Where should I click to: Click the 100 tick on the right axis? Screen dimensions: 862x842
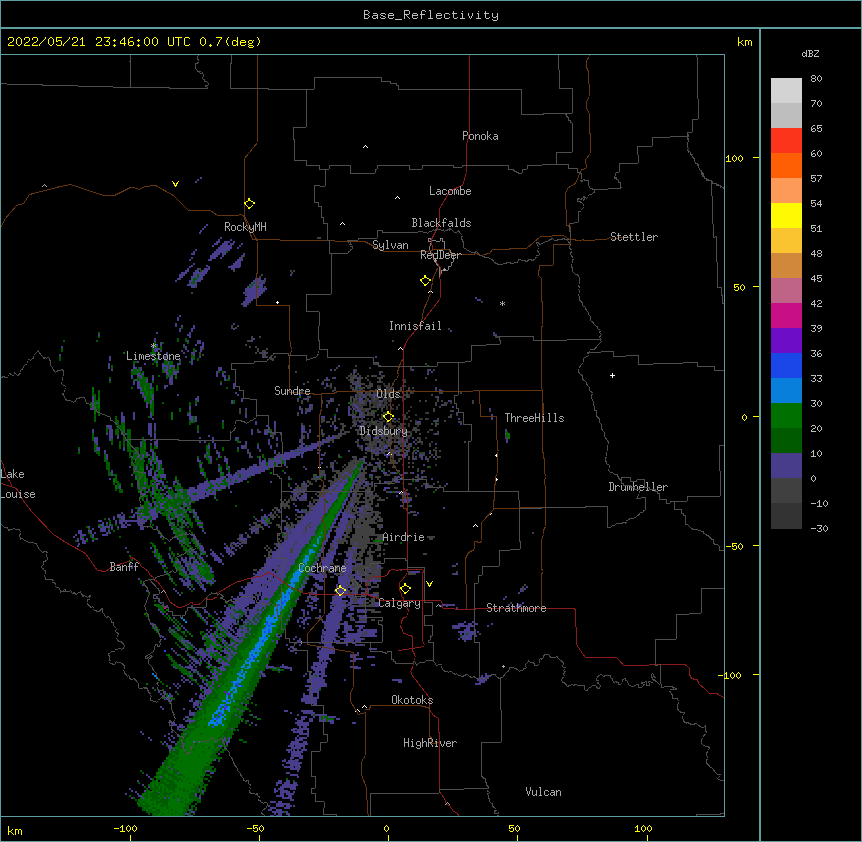[734, 158]
